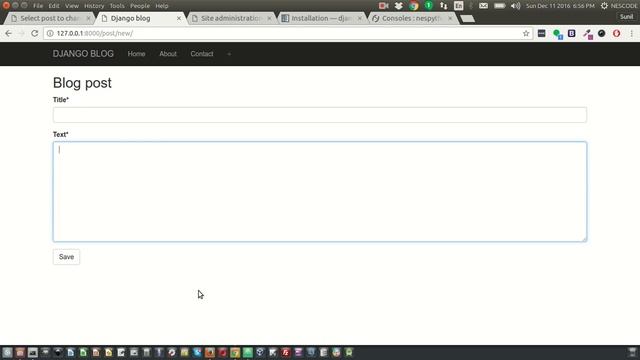Switch to the 'Installation — django' tab
The height and width of the screenshot is (360, 640).
click(322, 18)
